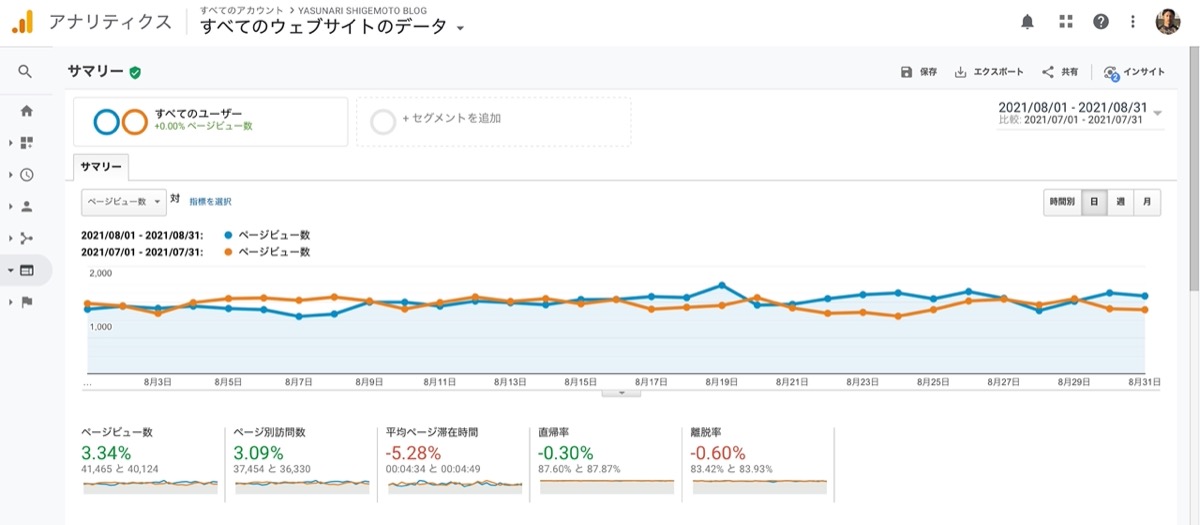The image size is (1200, 525).
Task: Open Customization dashboards sidebar icon
Action: pos(27,143)
